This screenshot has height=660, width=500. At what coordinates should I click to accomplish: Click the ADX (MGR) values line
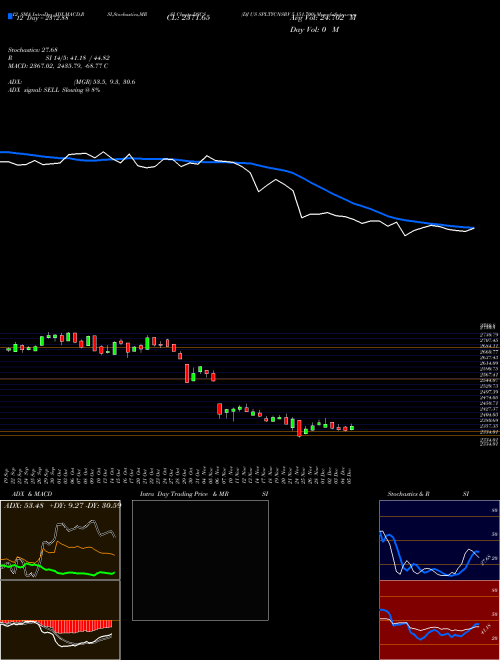point(72,82)
